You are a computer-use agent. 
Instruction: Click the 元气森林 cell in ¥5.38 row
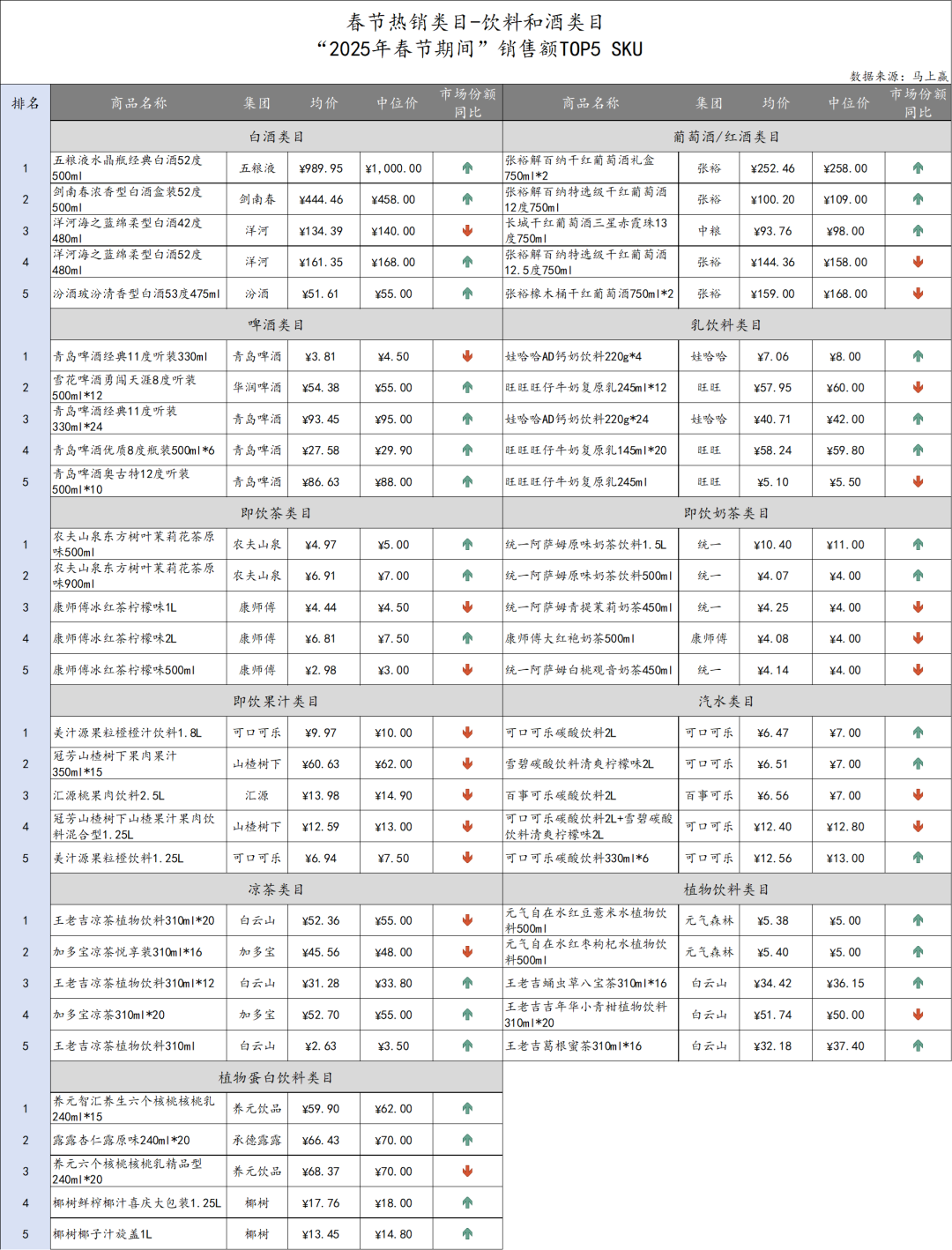click(709, 920)
